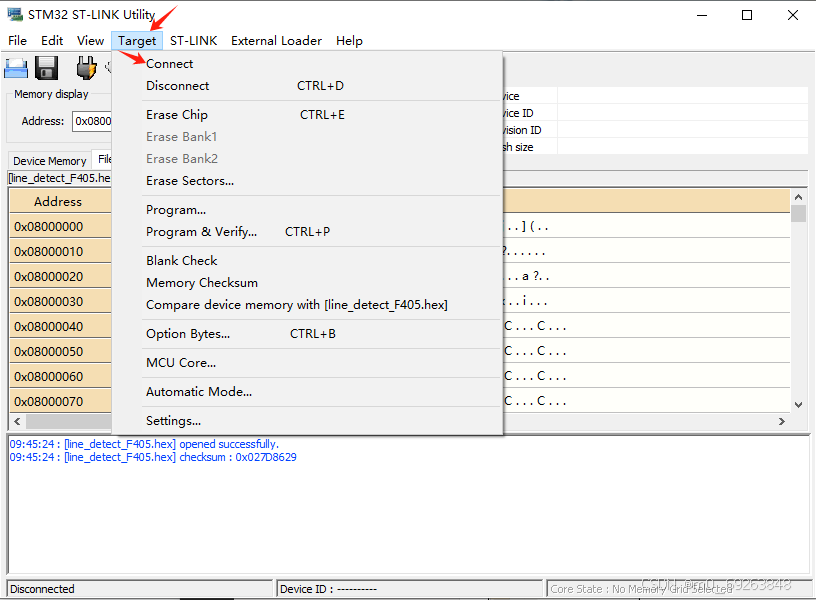Click the Connect to target plug icon
This screenshot has width=816, height=600.
(x=86, y=68)
